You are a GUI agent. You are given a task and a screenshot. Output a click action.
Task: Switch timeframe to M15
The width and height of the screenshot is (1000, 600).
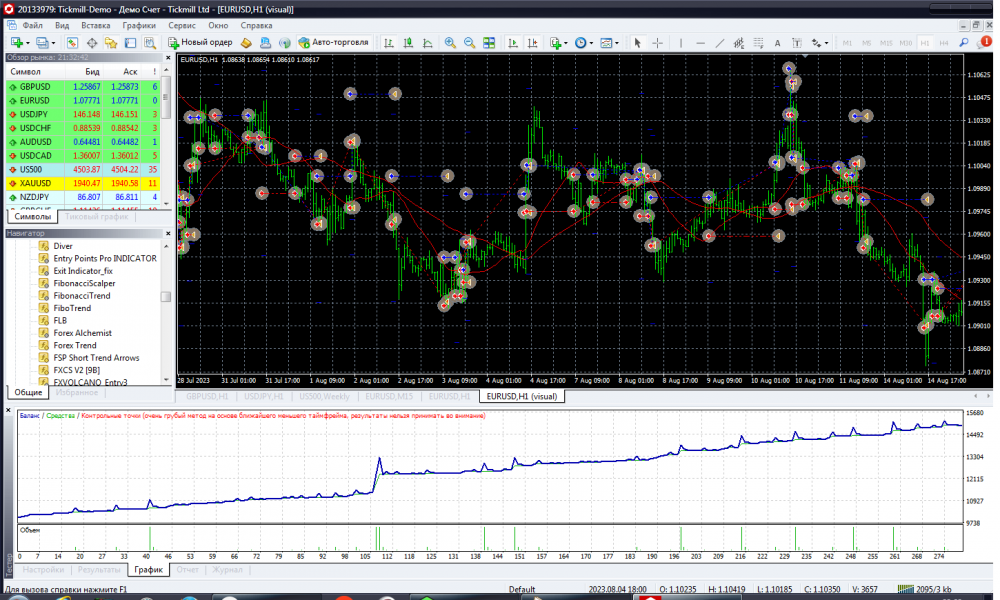click(886, 43)
